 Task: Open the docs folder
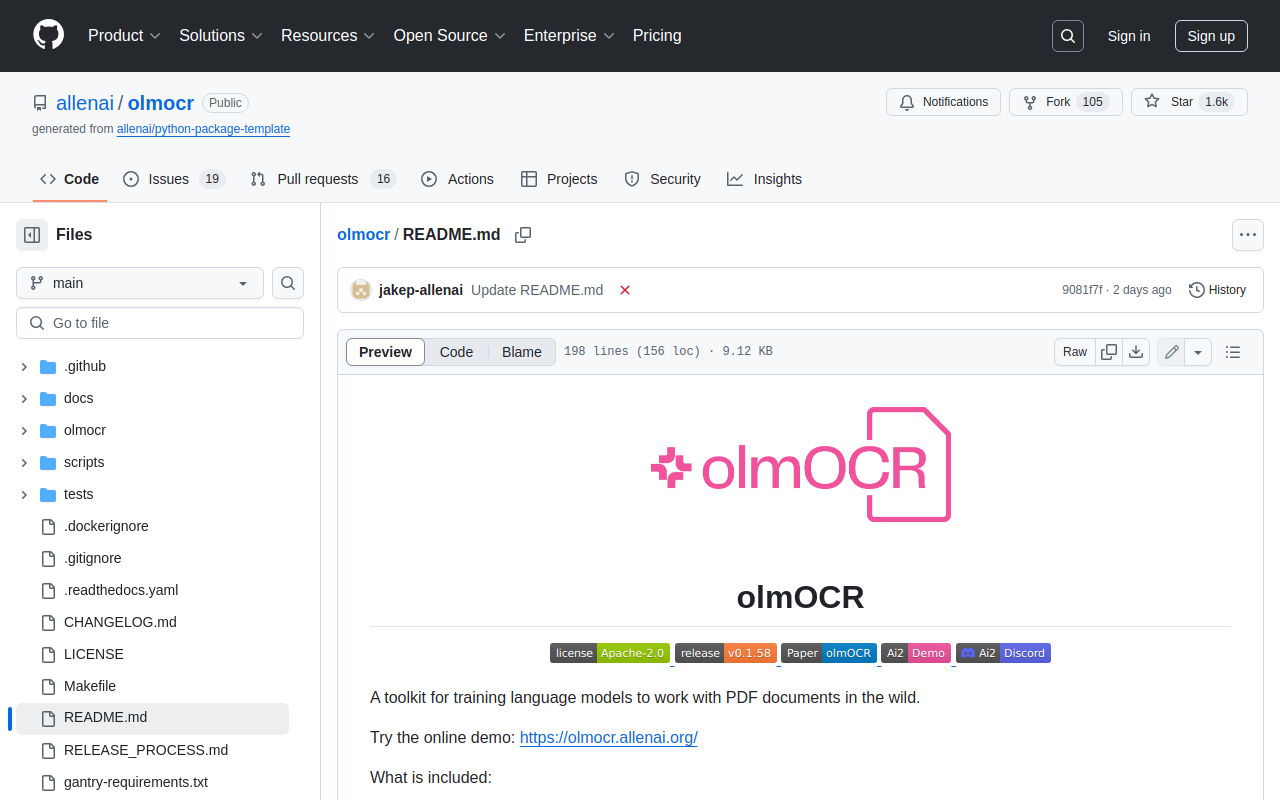click(78, 398)
